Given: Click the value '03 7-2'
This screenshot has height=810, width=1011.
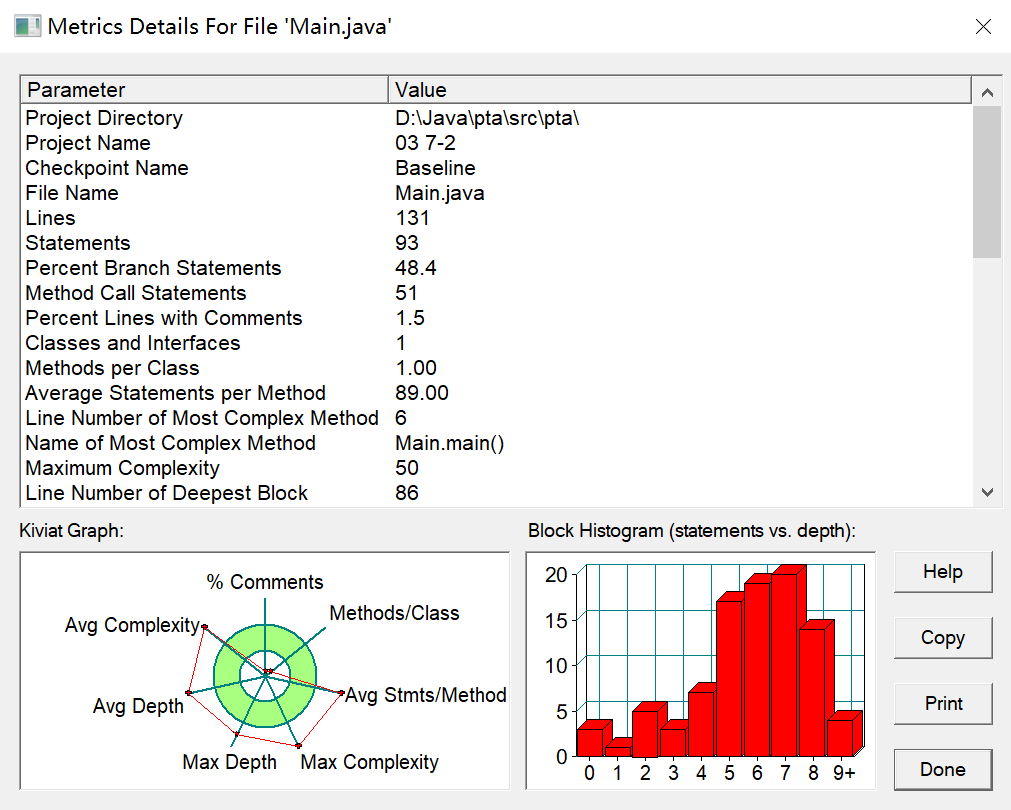Looking at the screenshot, I should point(425,143).
